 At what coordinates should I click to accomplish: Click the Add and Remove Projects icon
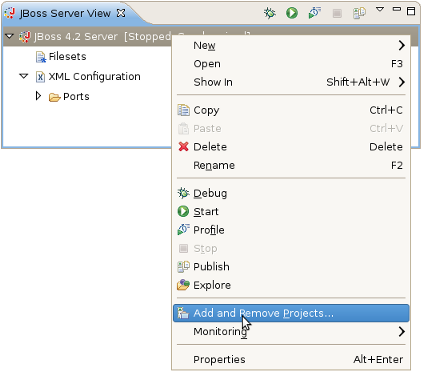[183, 313]
